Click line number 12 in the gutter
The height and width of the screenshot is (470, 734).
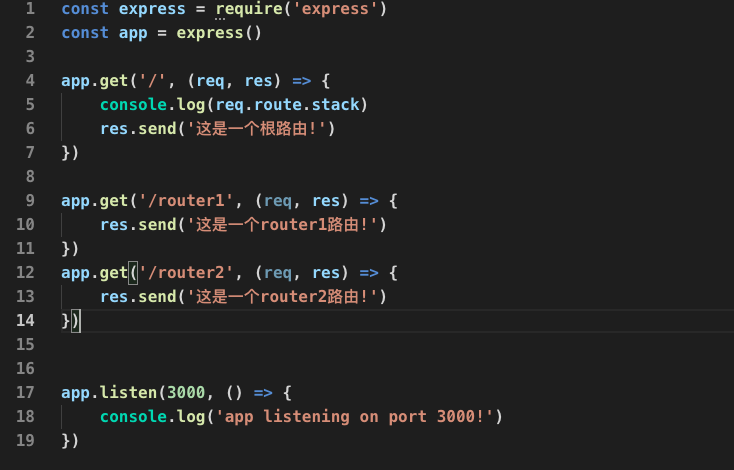[25, 272]
